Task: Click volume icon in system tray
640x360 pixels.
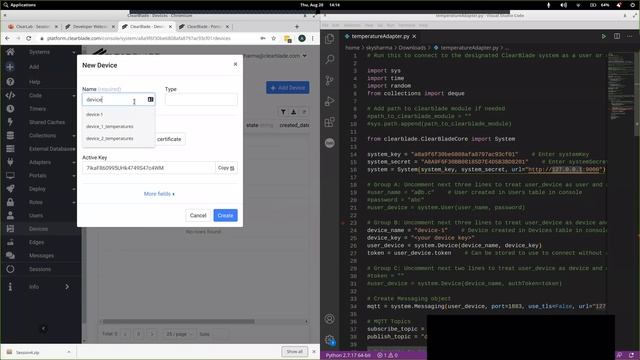Action: click(563, 5)
